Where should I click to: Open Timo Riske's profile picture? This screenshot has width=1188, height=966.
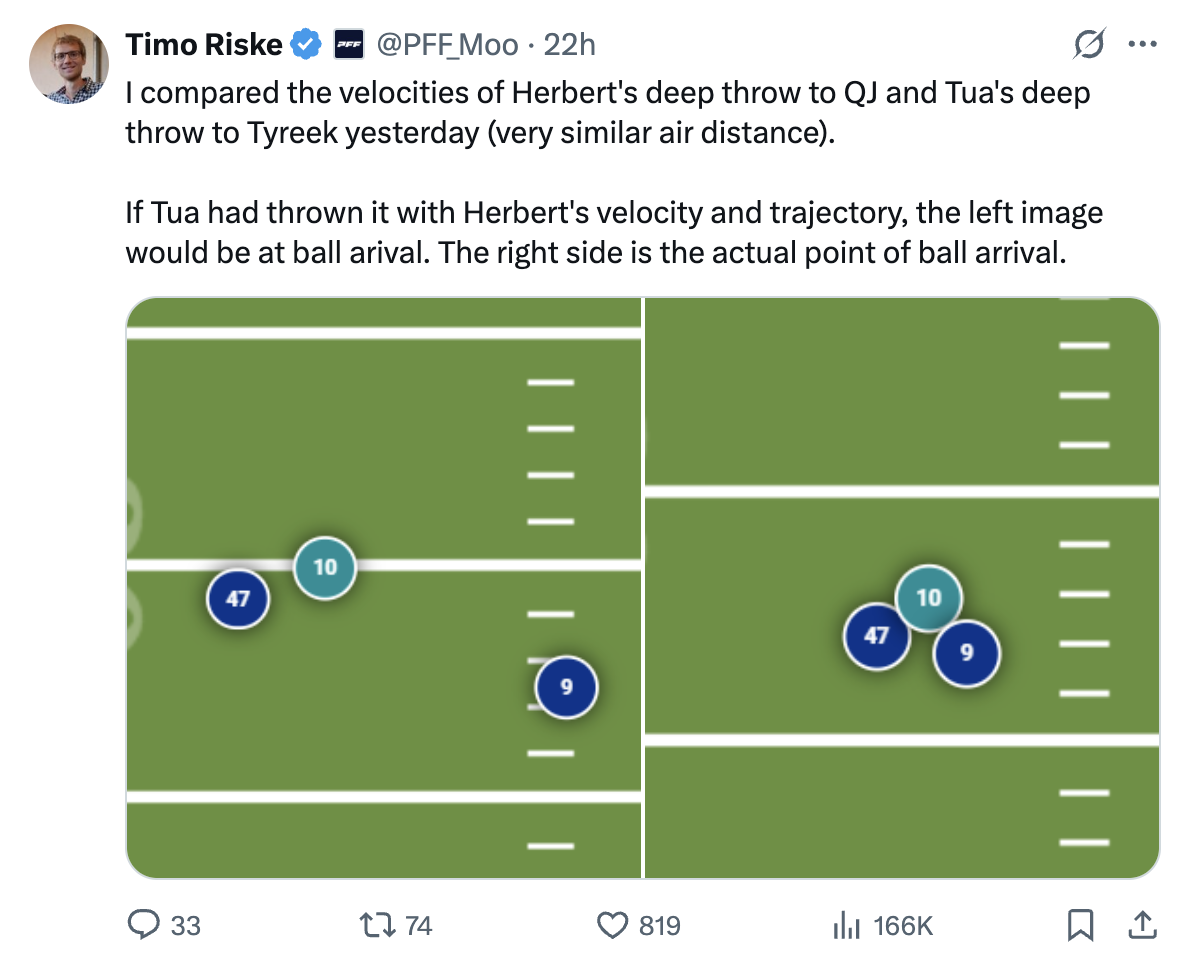click(69, 65)
